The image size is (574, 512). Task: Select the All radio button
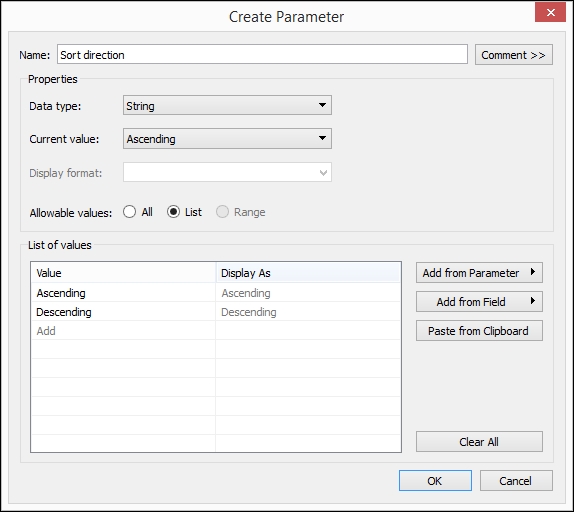point(130,212)
